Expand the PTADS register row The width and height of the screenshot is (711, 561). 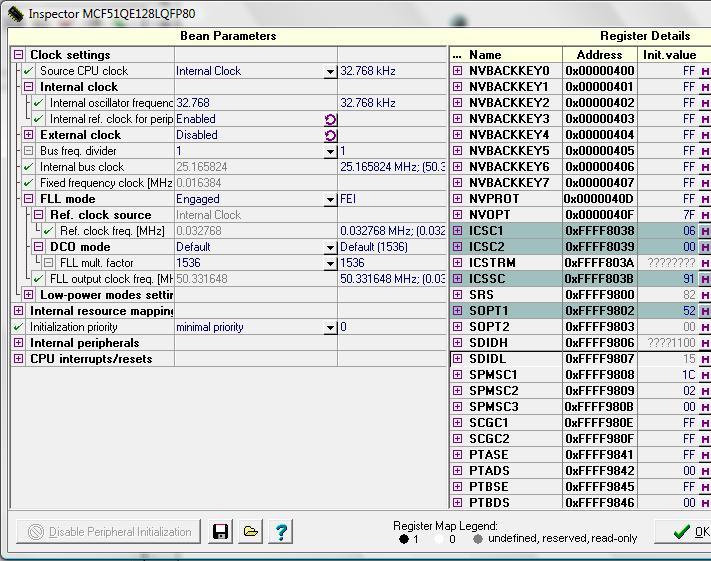(x=458, y=471)
